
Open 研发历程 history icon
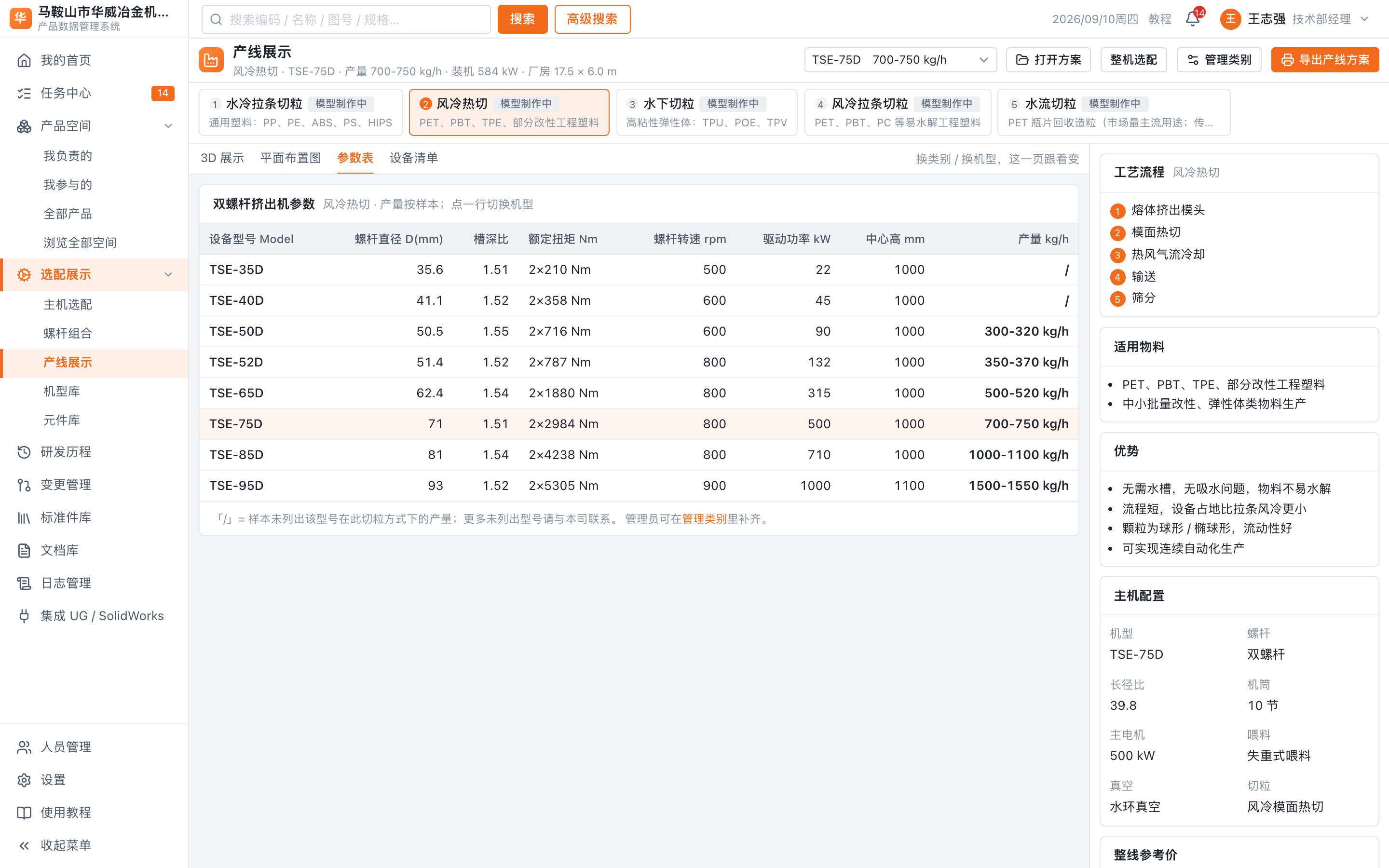pos(24,452)
